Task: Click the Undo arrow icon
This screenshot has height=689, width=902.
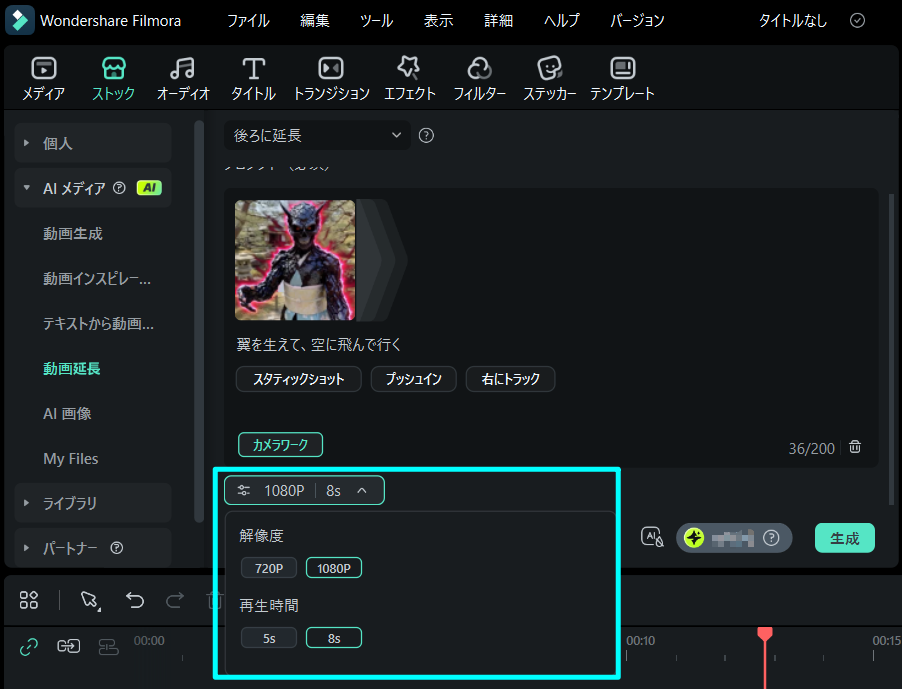Action: coord(135,600)
